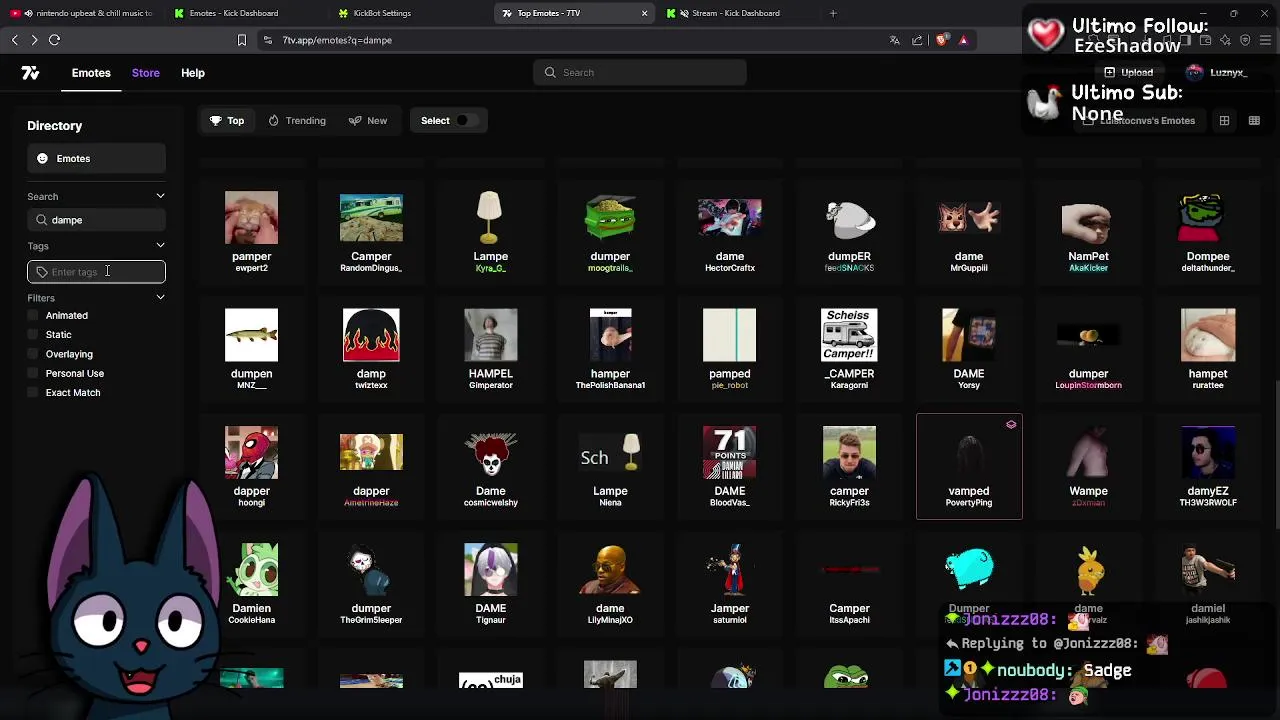The height and width of the screenshot is (720, 1280).
Task: Click the Upload button
Action: [x=1128, y=73]
